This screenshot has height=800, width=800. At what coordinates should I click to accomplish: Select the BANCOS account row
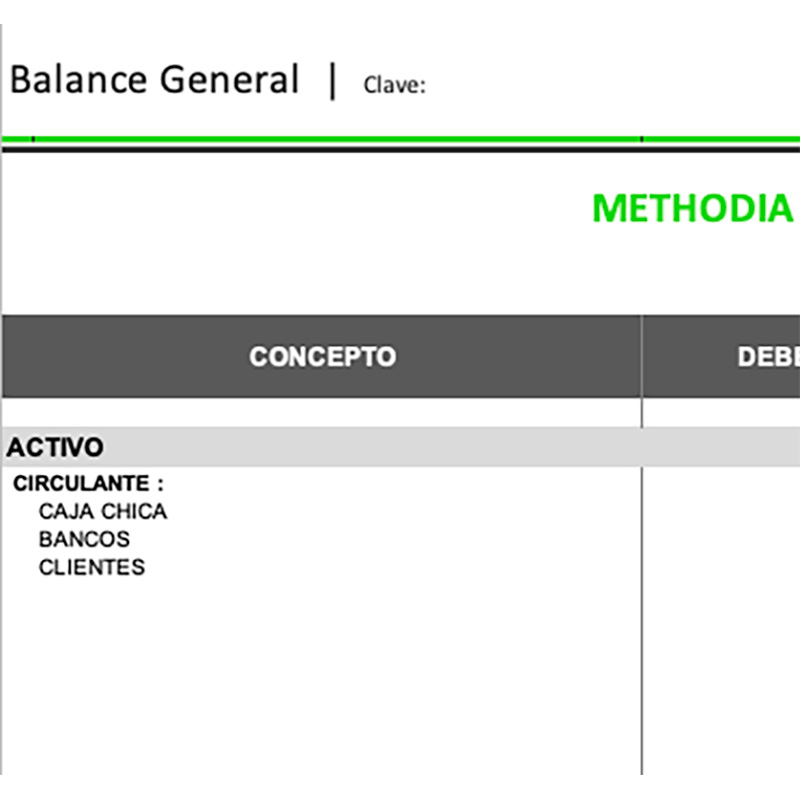84,540
